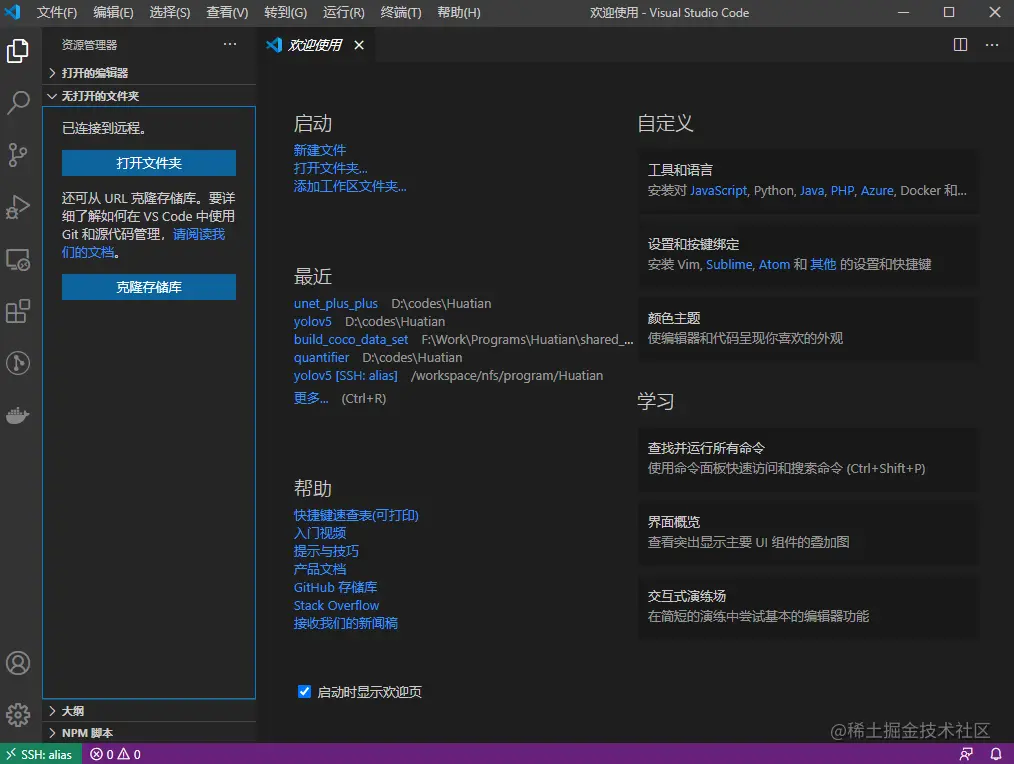Open the 文件(F) menu
1014x764 pixels.
coord(57,12)
